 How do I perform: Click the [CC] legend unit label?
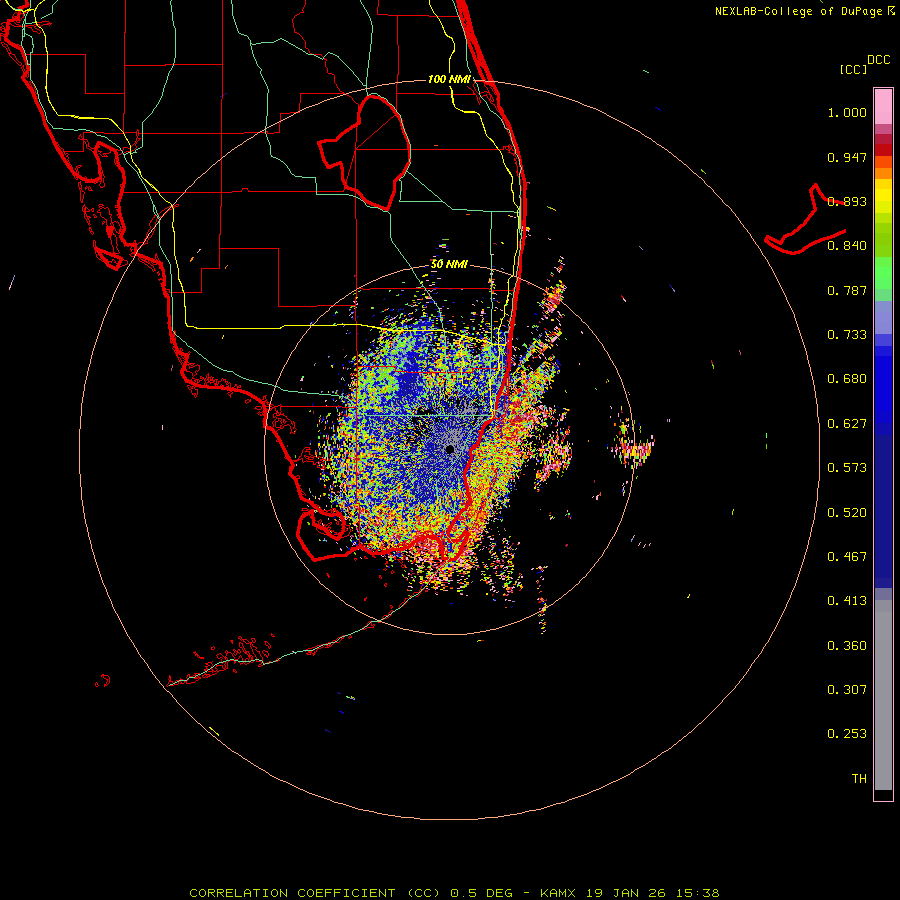pyautogui.click(x=853, y=69)
